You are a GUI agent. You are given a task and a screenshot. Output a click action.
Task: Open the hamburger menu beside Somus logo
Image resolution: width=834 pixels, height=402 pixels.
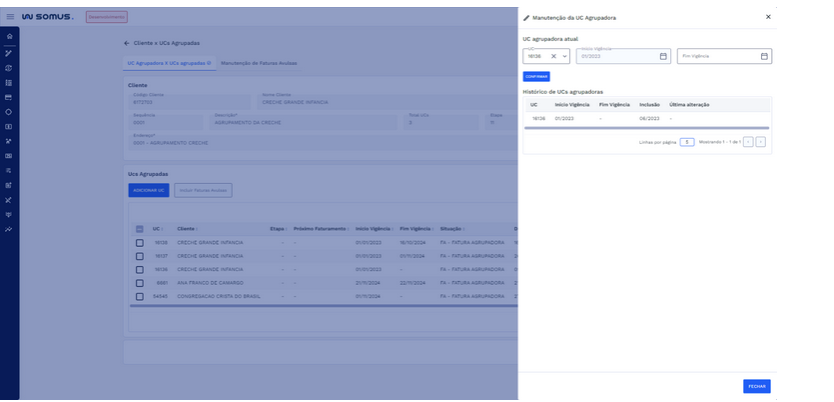point(10,17)
